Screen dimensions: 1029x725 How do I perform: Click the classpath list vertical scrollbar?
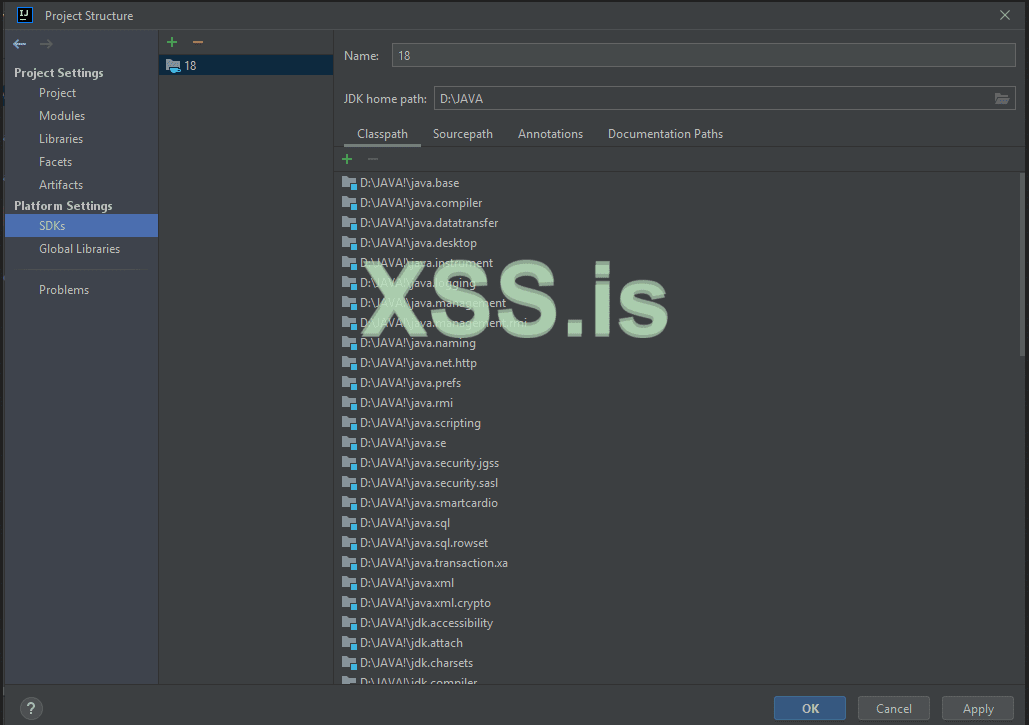pyautogui.click(x=1021, y=265)
